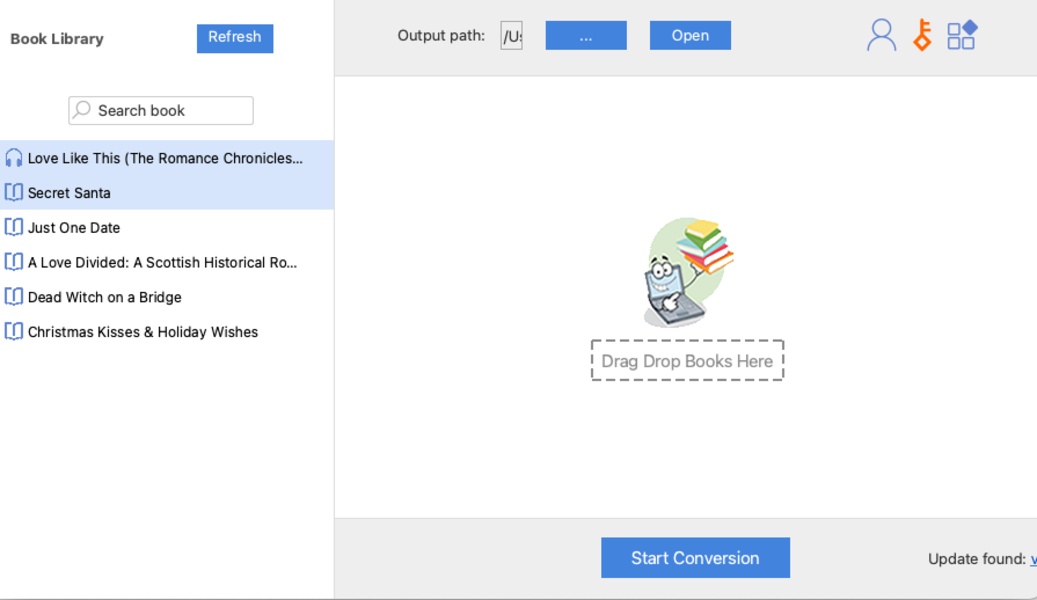Click the book icon beside Just One Date
Image resolution: width=1037 pixels, height=600 pixels.
[x=13, y=228]
